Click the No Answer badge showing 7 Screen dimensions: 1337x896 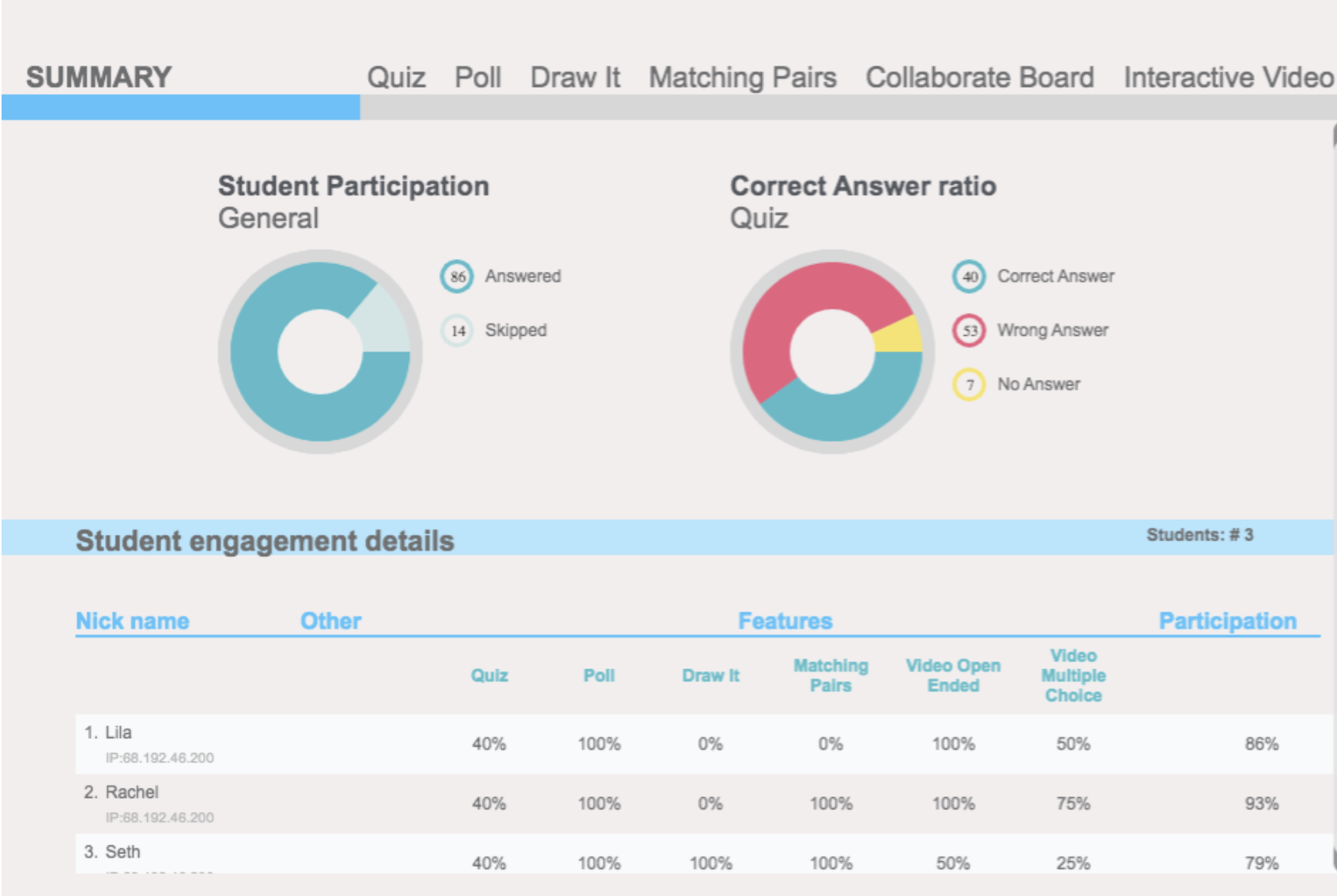click(x=969, y=385)
